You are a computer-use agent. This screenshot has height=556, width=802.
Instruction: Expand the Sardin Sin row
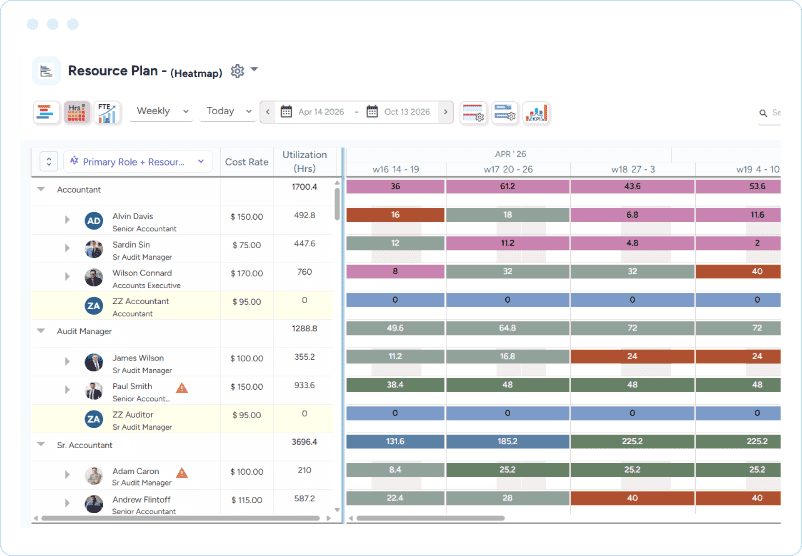[x=67, y=248]
